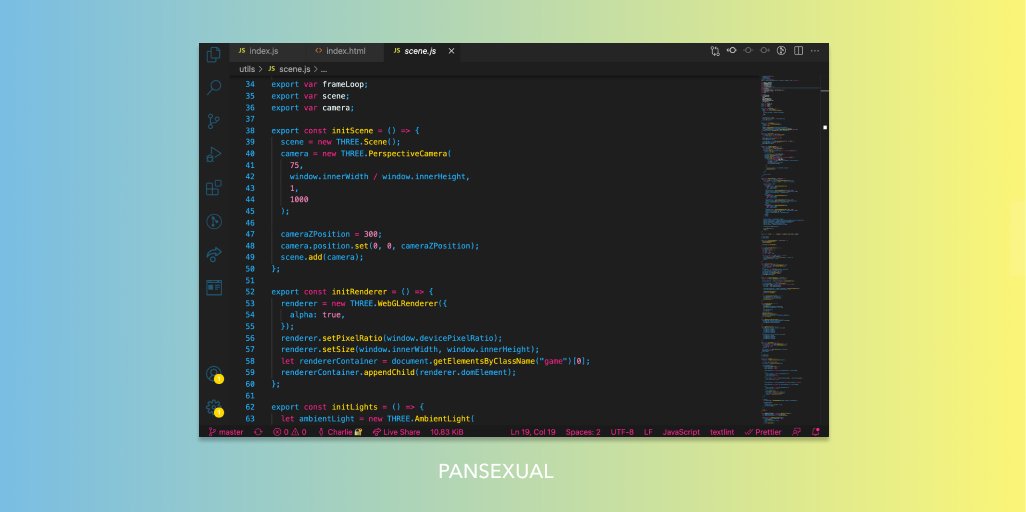Click 'getElementsByClassName' on line 58
The height and width of the screenshot is (512, 1026).
click(x=484, y=361)
